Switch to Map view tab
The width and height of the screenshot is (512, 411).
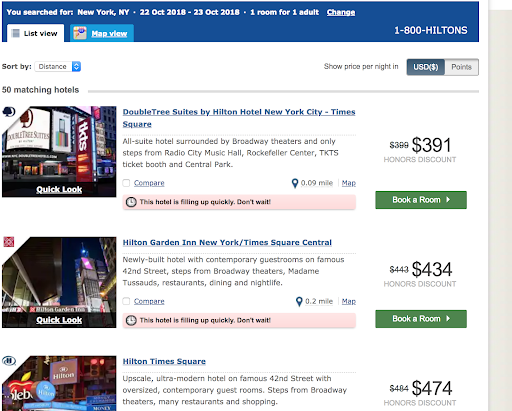pos(102,33)
